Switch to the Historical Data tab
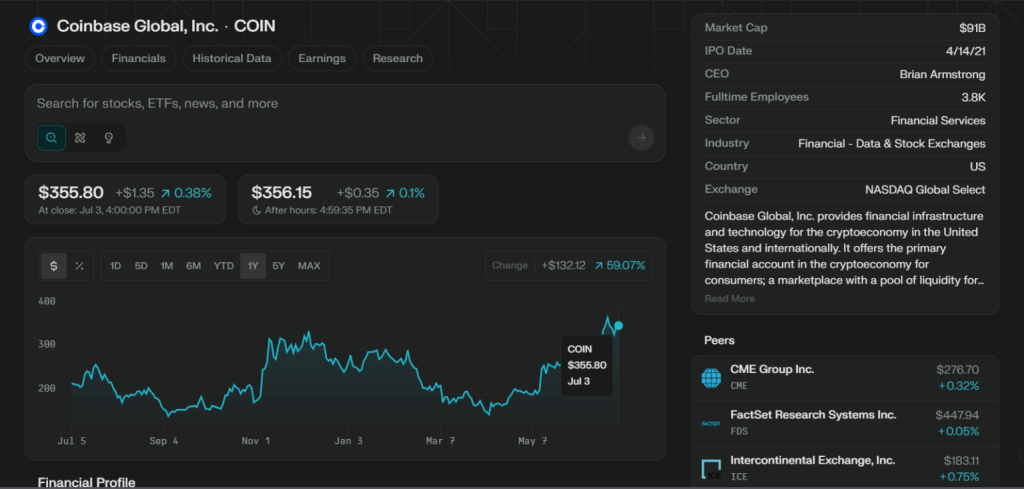This screenshot has width=1024, height=489. pyautogui.click(x=231, y=58)
